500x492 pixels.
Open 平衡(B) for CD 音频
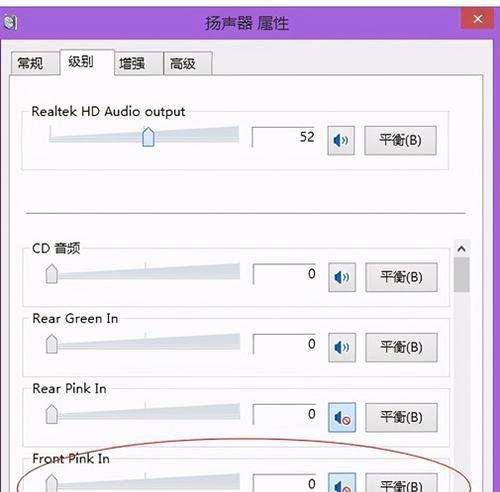tap(401, 277)
